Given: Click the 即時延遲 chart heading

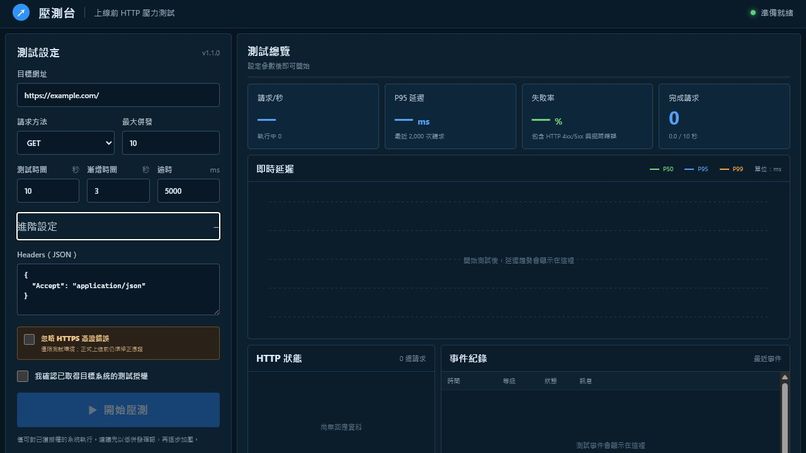Looking at the screenshot, I should click(x=275, y=169).
